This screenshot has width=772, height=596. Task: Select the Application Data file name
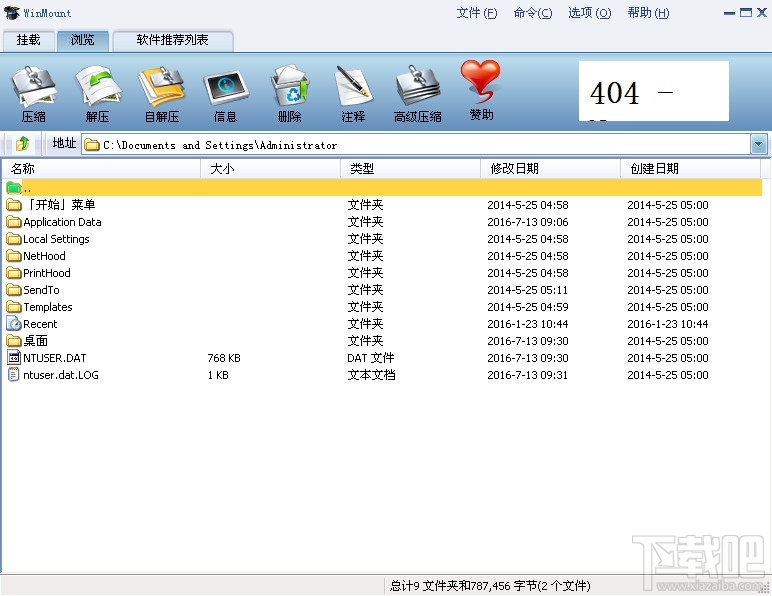pos(63,222)
